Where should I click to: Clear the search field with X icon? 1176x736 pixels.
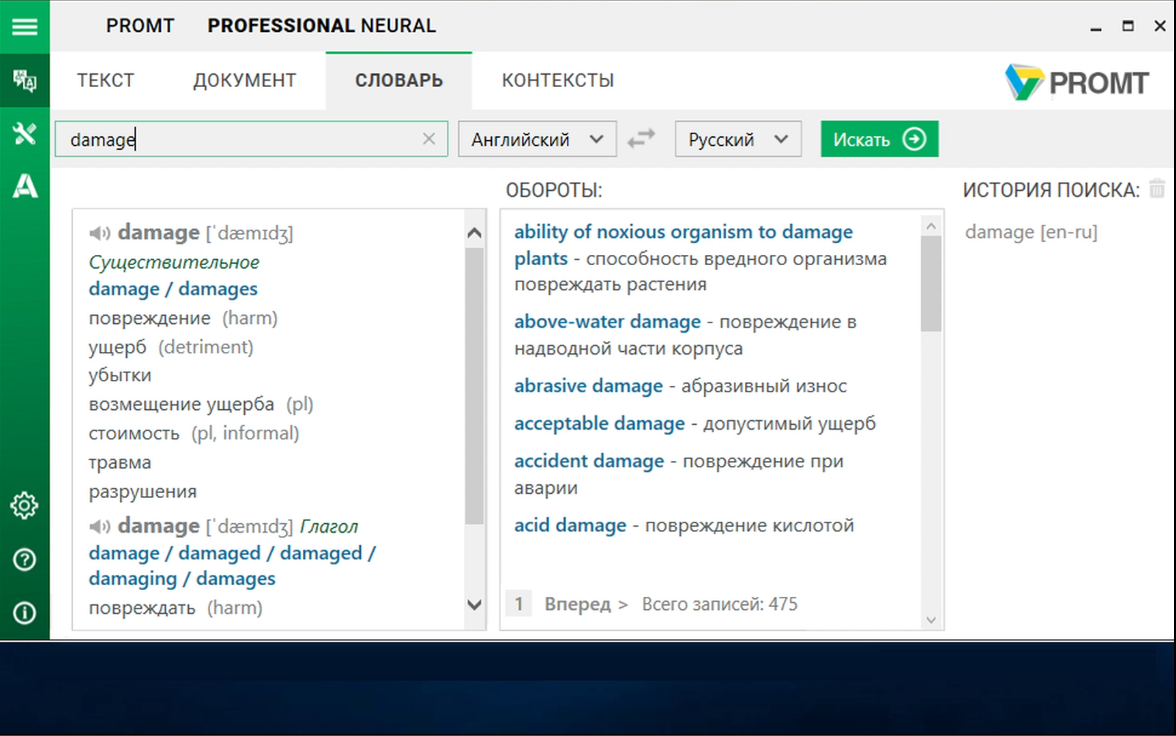click(429, 139)
